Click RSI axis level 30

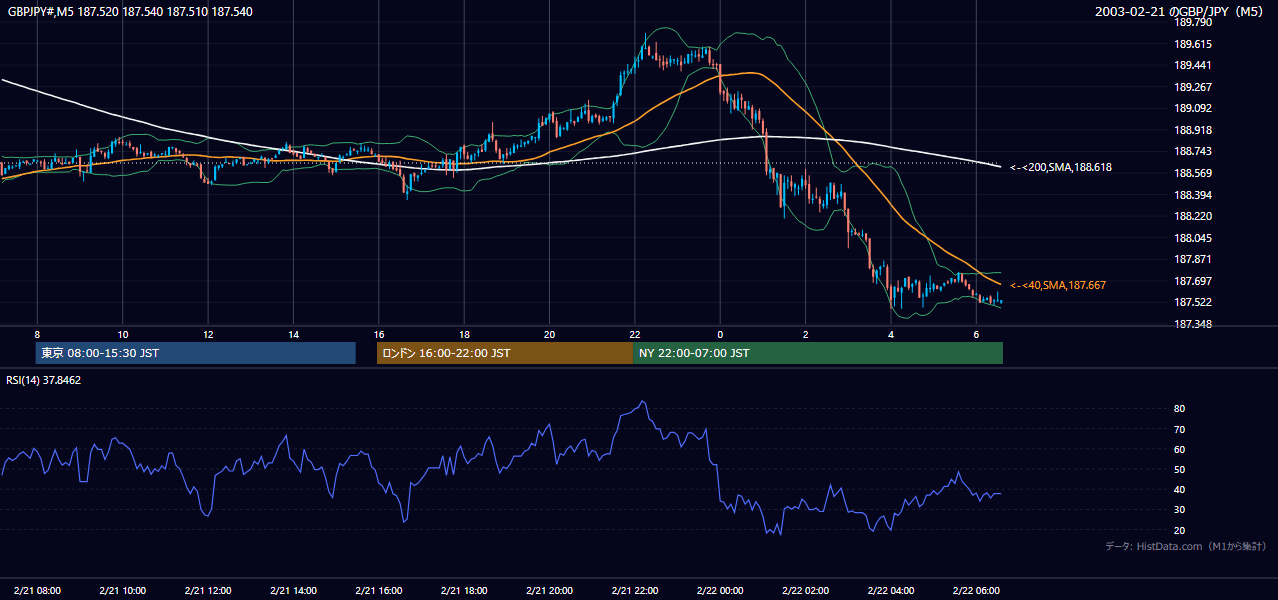(1180, 510)
